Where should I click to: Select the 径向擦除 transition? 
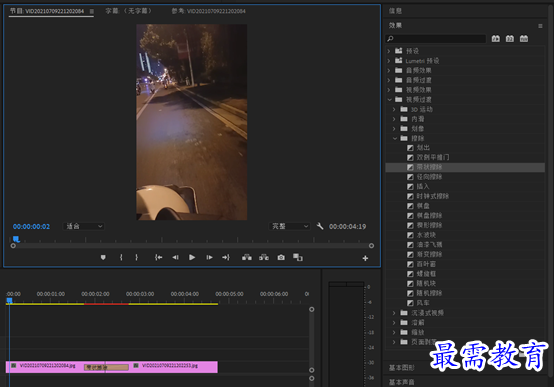429,177
